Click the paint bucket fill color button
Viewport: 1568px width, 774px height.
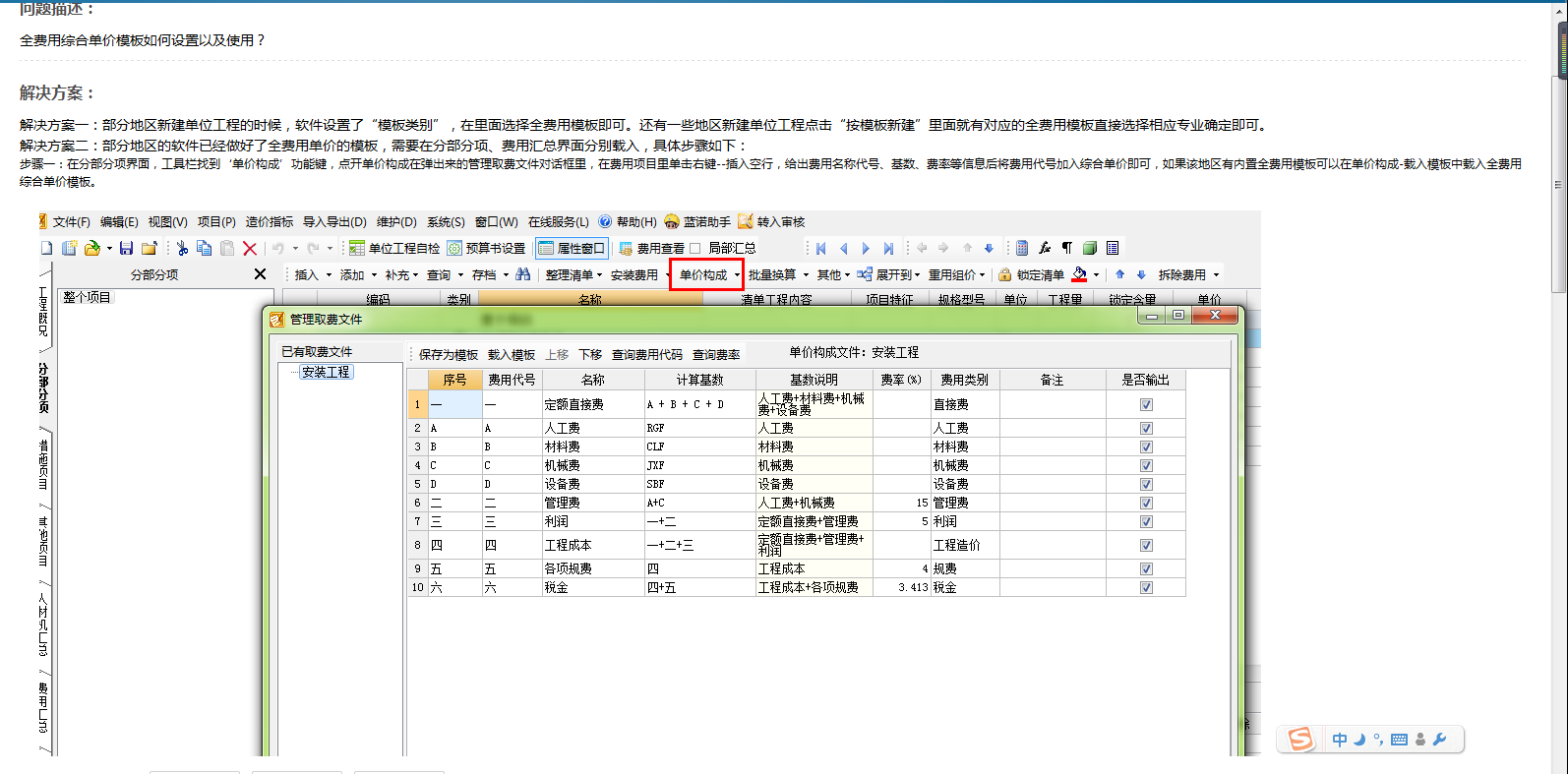[x=1079, y=274]
